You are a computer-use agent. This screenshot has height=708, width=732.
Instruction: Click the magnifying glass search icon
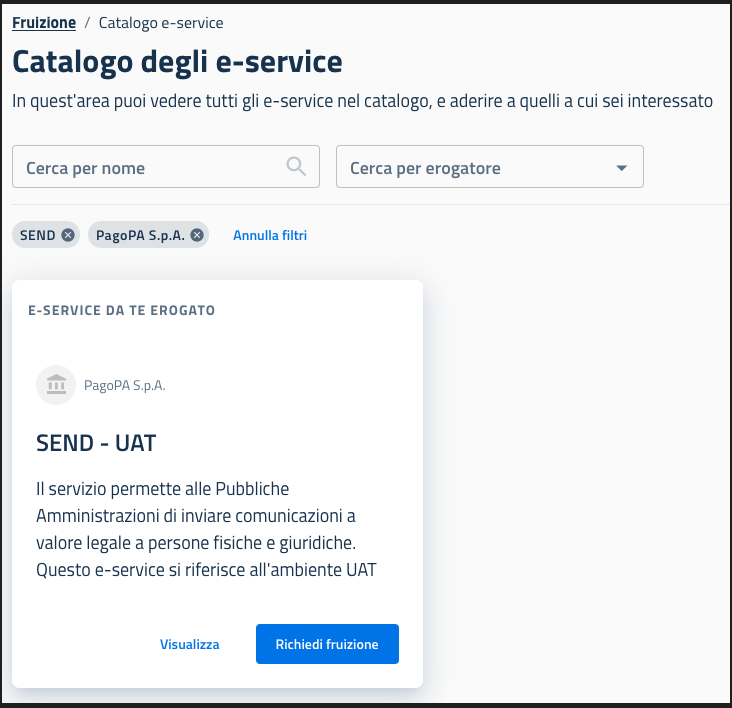[x=296, y=166]
